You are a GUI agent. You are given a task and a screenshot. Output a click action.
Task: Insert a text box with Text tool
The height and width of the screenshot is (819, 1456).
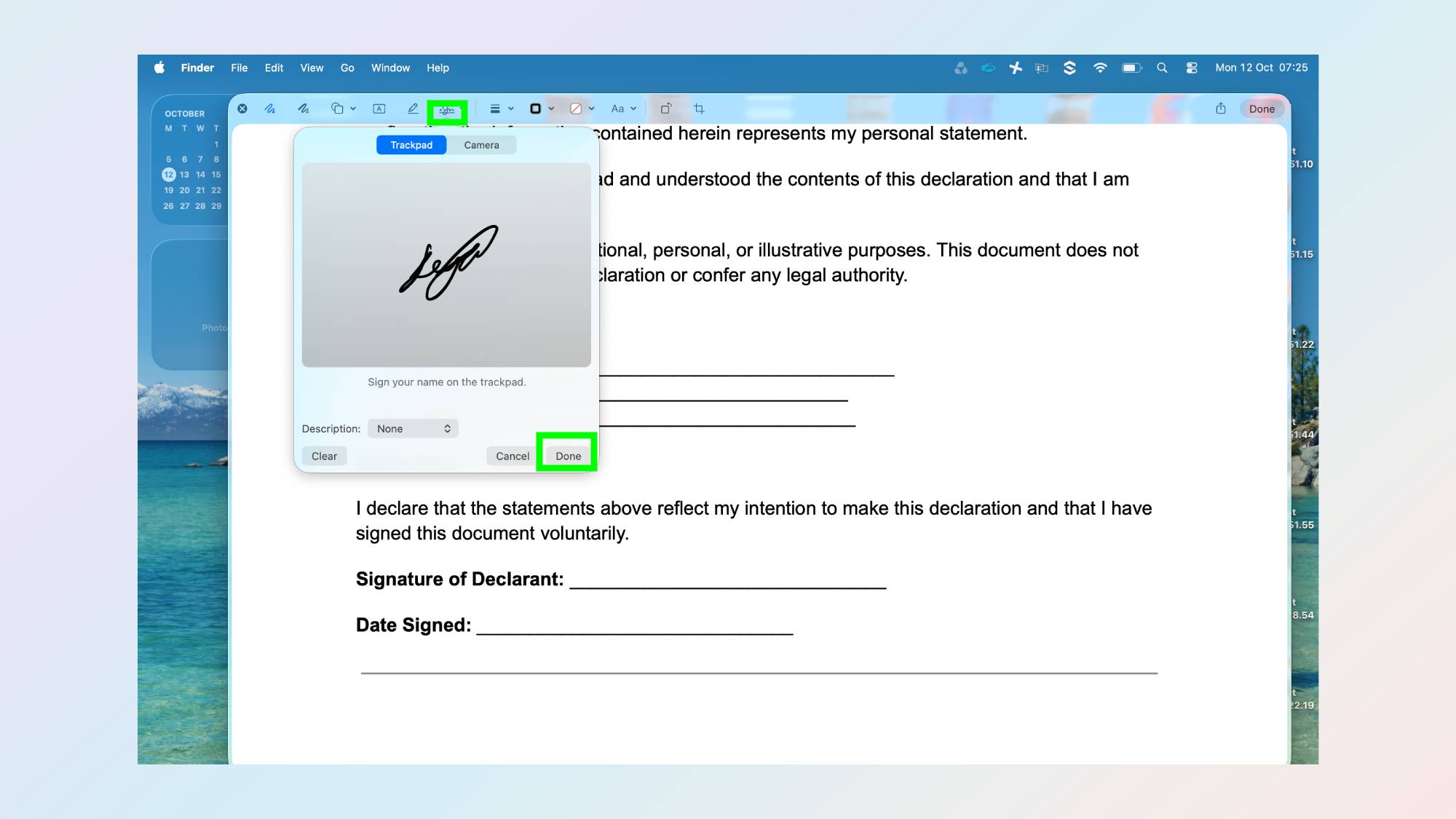(x=379, y=108)
